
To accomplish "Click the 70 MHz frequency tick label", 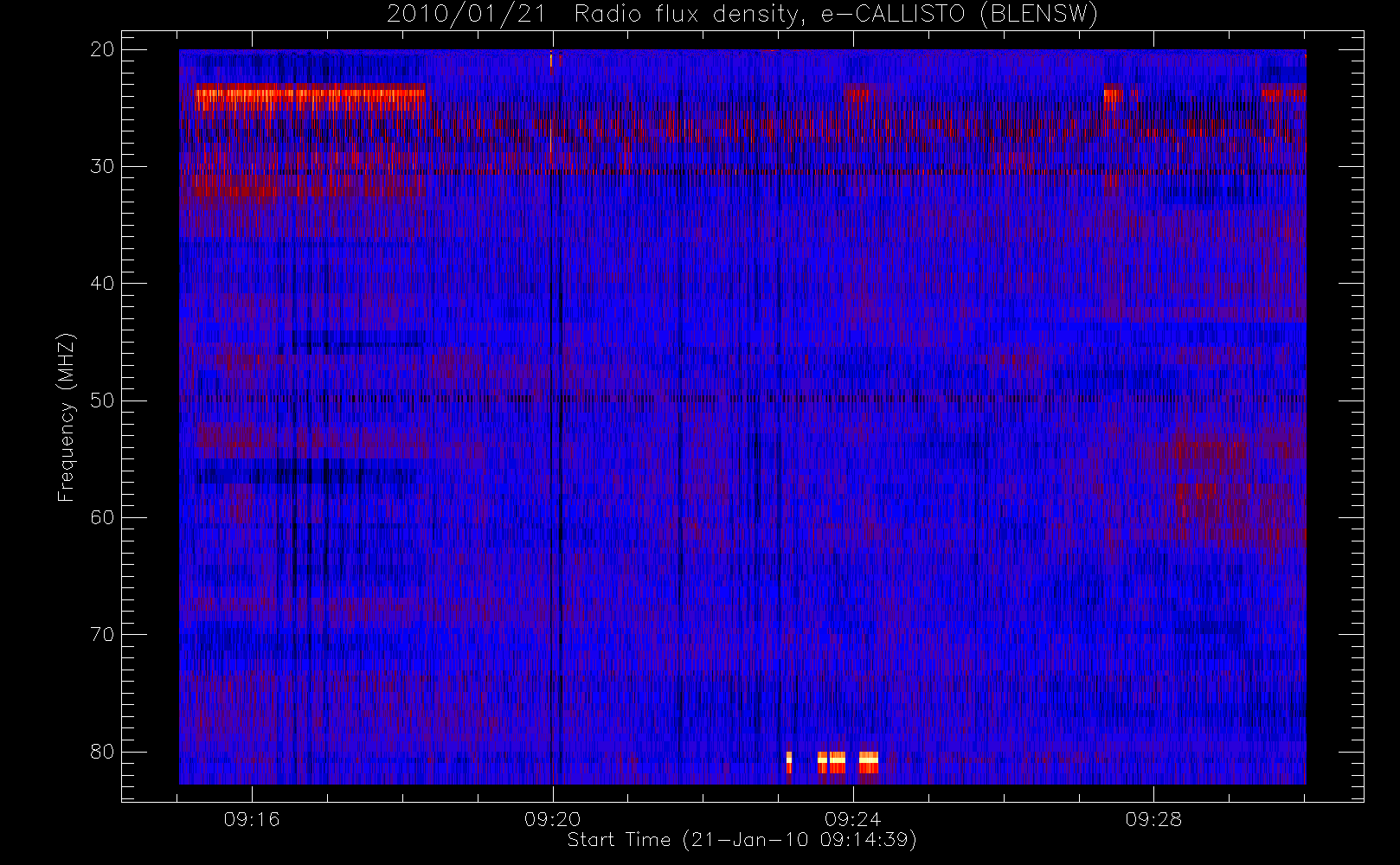I will [x=102, y=634].
